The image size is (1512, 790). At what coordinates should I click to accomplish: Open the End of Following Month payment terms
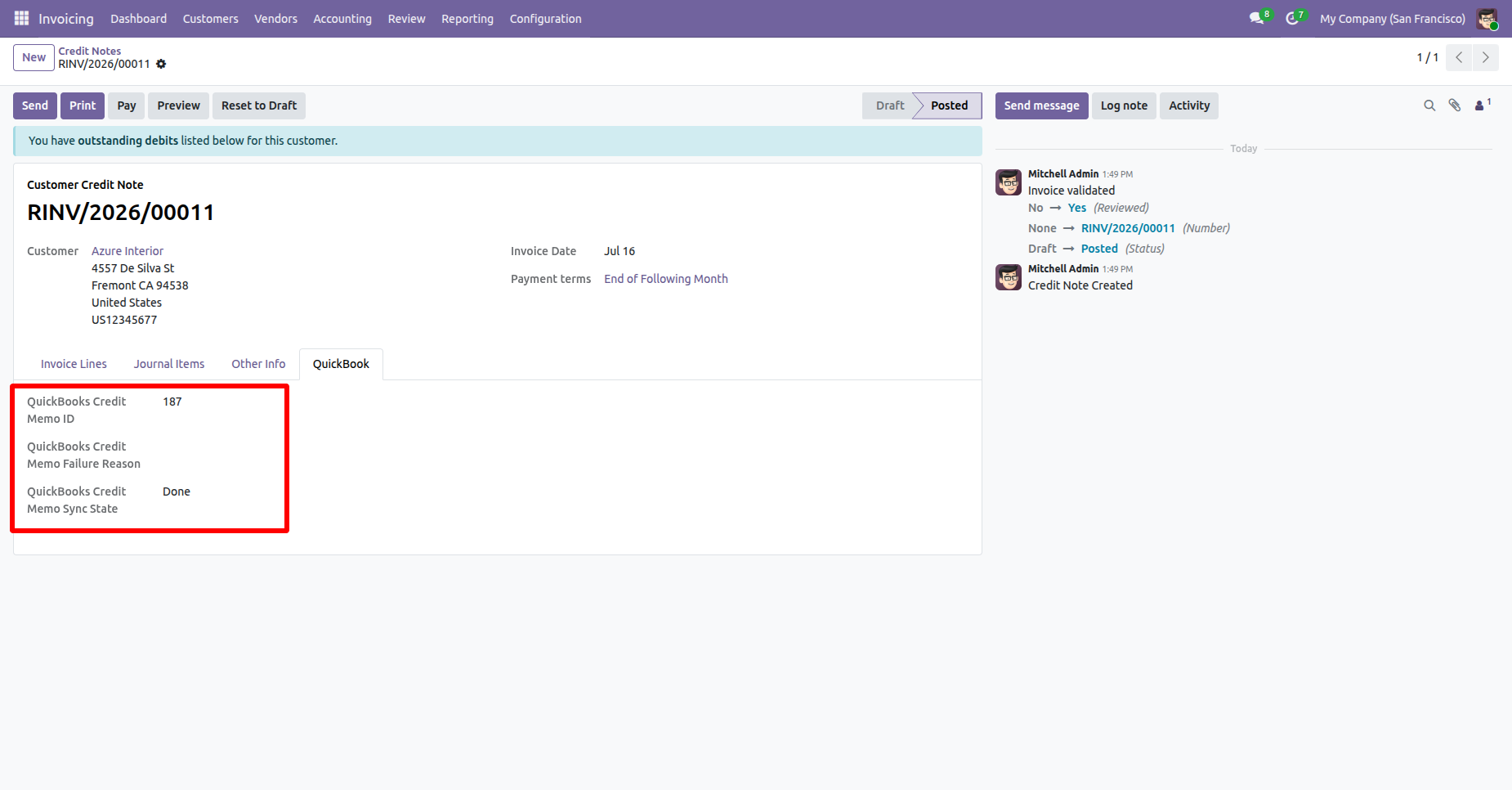pos(666,279)
